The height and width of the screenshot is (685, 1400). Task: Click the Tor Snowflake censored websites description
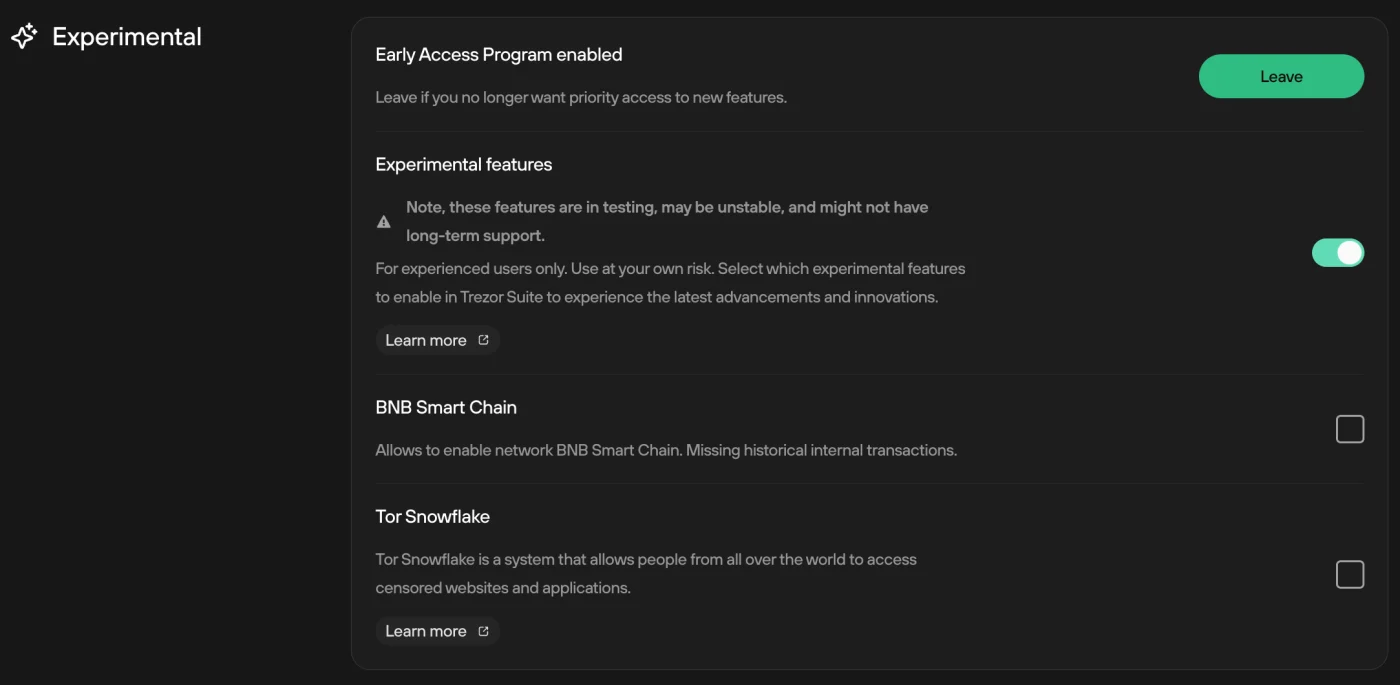[x=646, y=573]
